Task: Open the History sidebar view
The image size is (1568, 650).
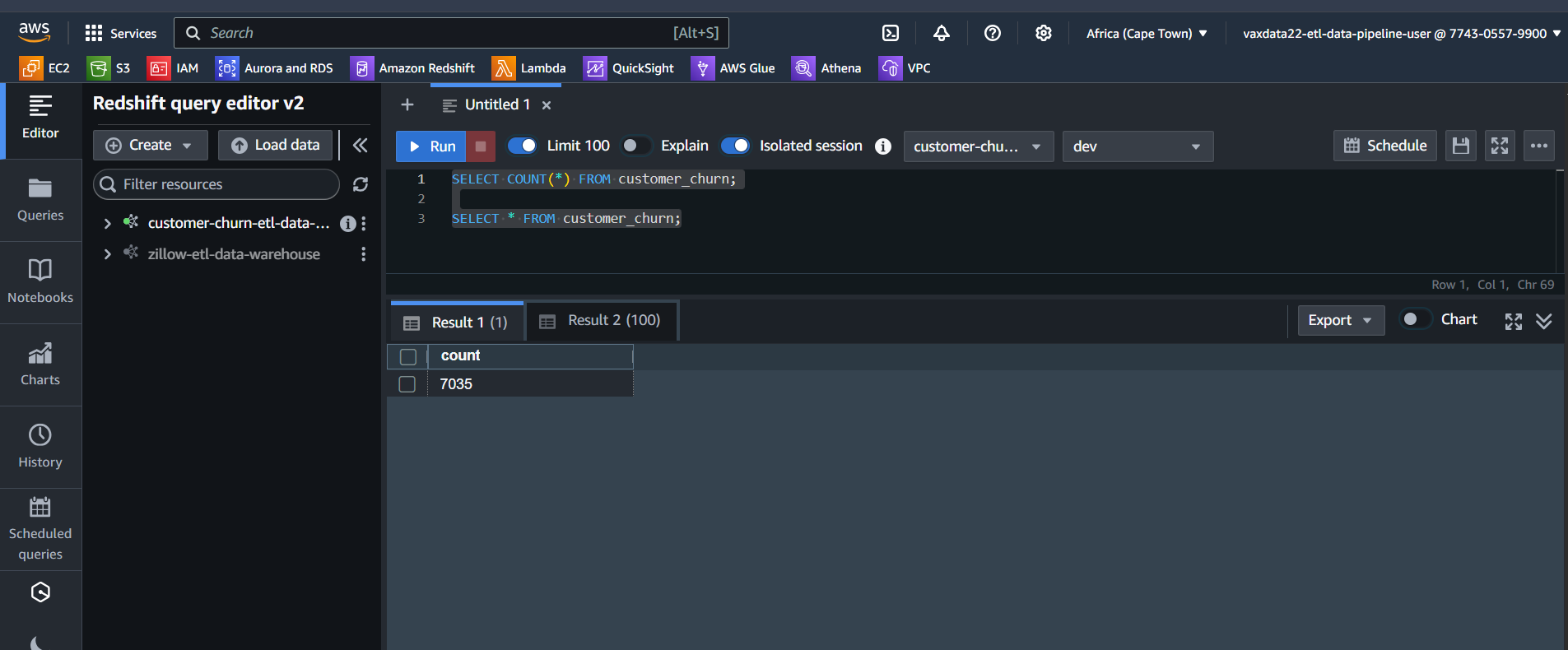Action: [x=40, y=447]
